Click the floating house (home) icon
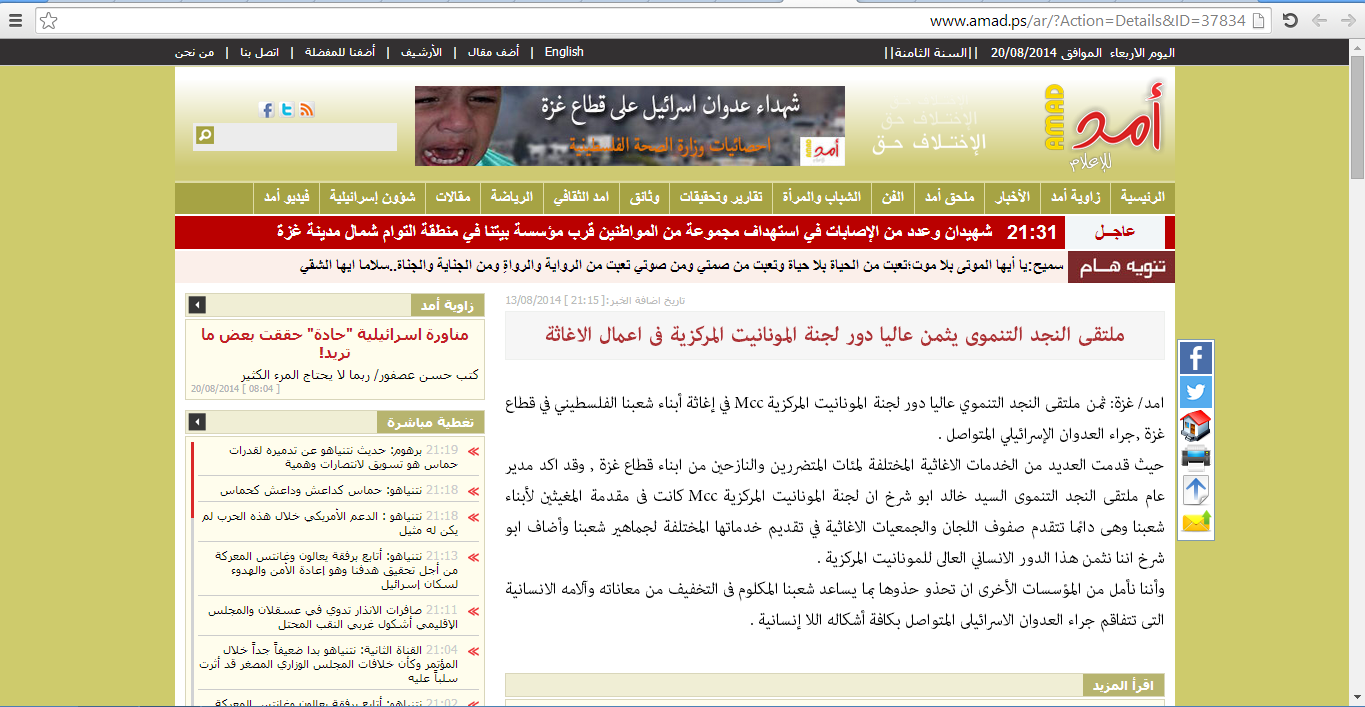Image resolution: width=1365 pixels, height=707 pixels. click(1196, 425)
